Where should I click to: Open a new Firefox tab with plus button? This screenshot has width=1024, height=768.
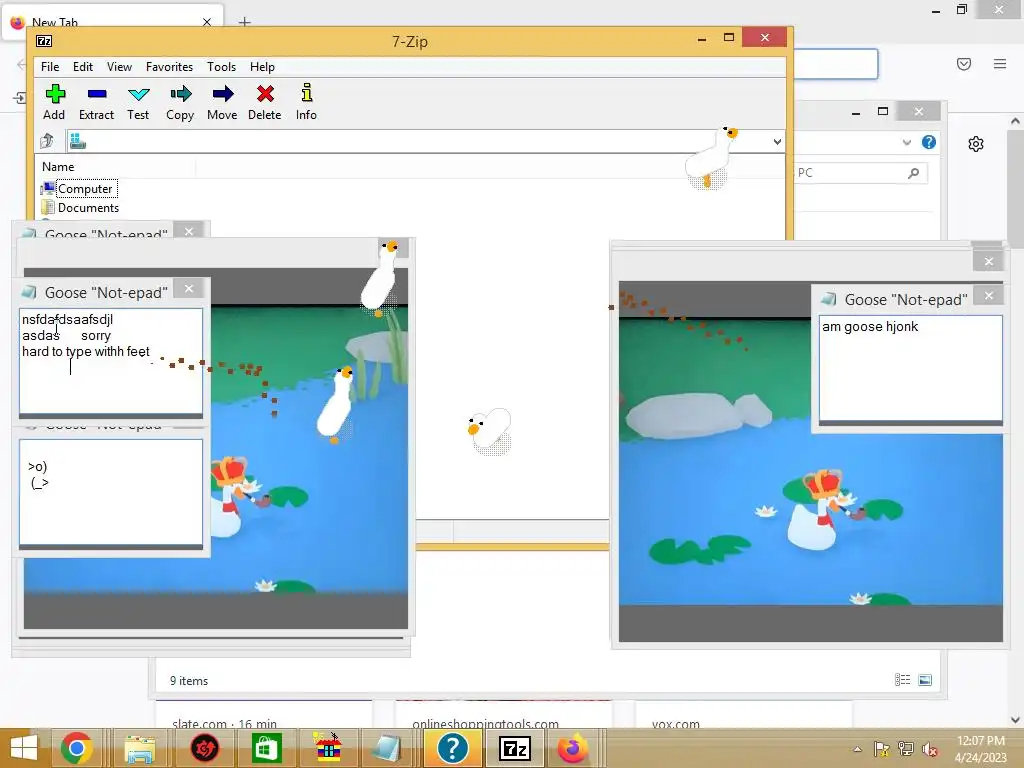click(x=244, y=22)
